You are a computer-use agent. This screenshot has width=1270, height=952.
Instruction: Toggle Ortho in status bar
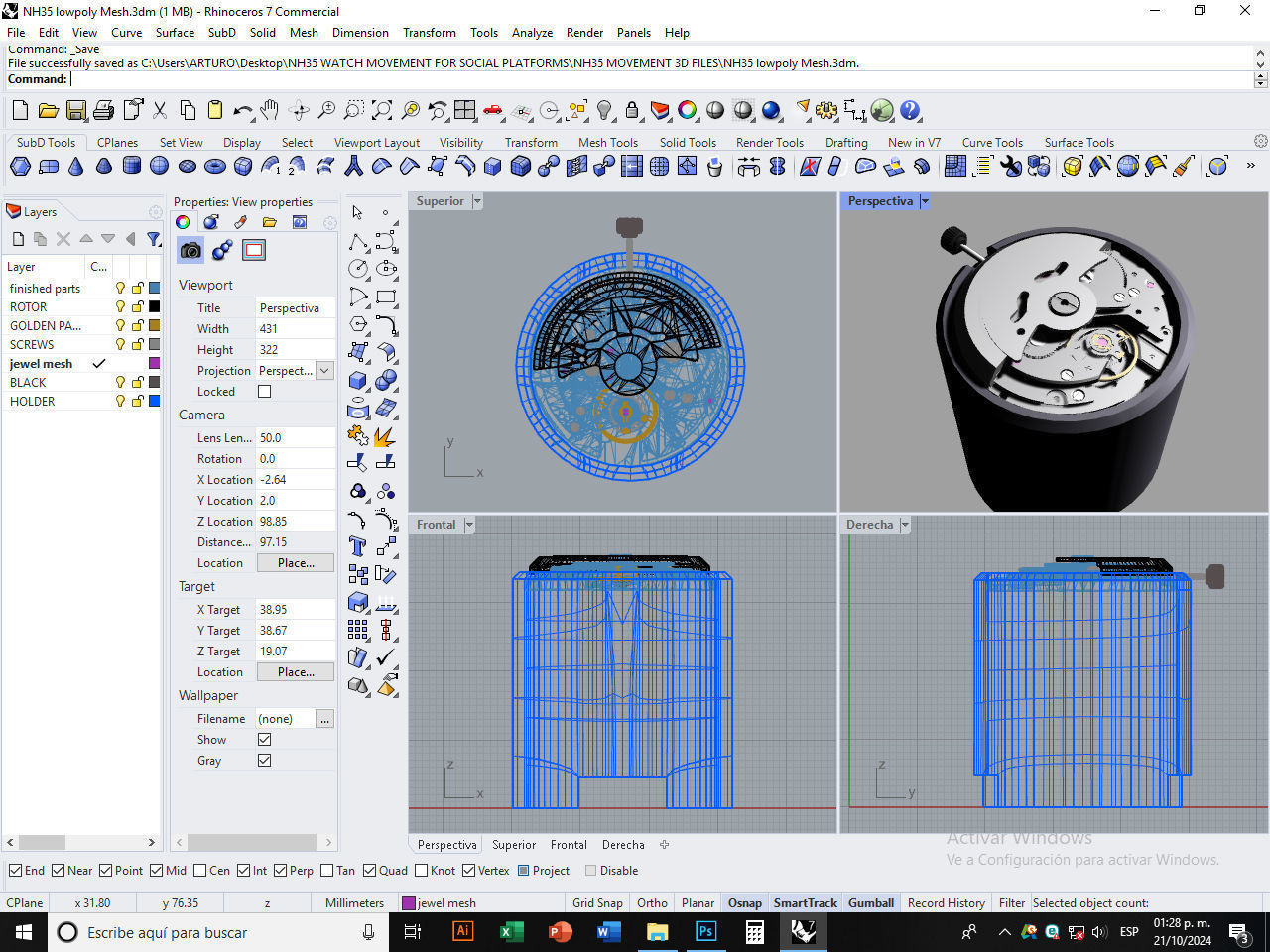pos(652,903)
